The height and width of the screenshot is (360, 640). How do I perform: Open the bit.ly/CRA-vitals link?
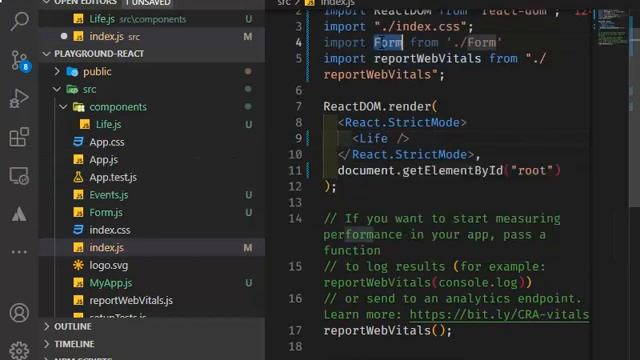pos(499,315)
